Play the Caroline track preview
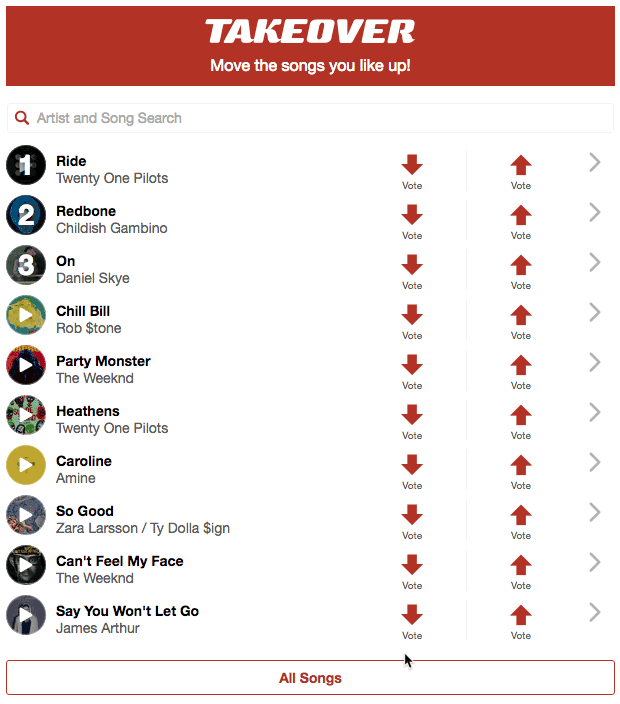620x704 pixels. (26, 465)
